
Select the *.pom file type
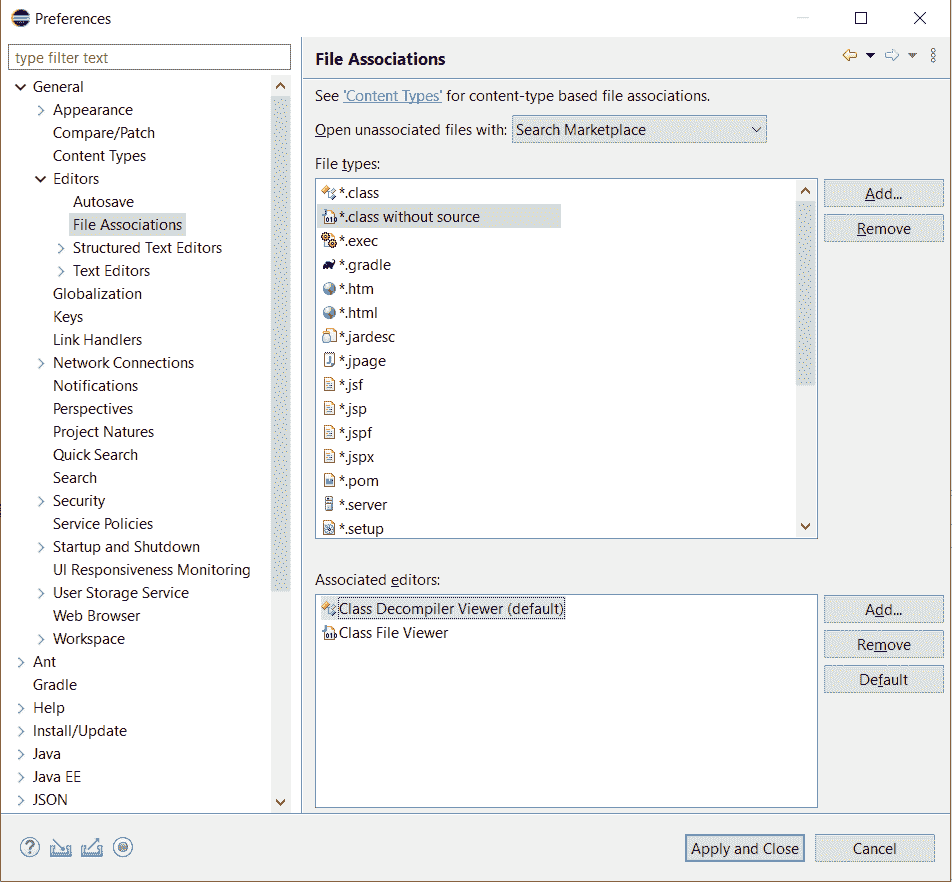click(358, 481)
